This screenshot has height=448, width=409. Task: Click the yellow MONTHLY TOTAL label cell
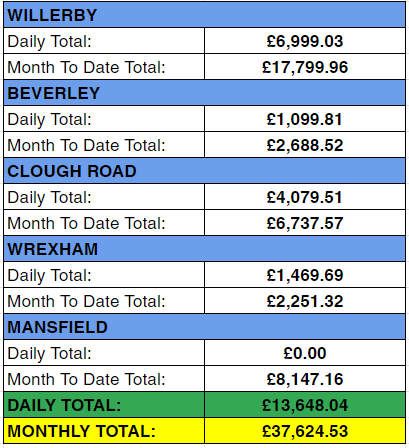click(104, 431)
